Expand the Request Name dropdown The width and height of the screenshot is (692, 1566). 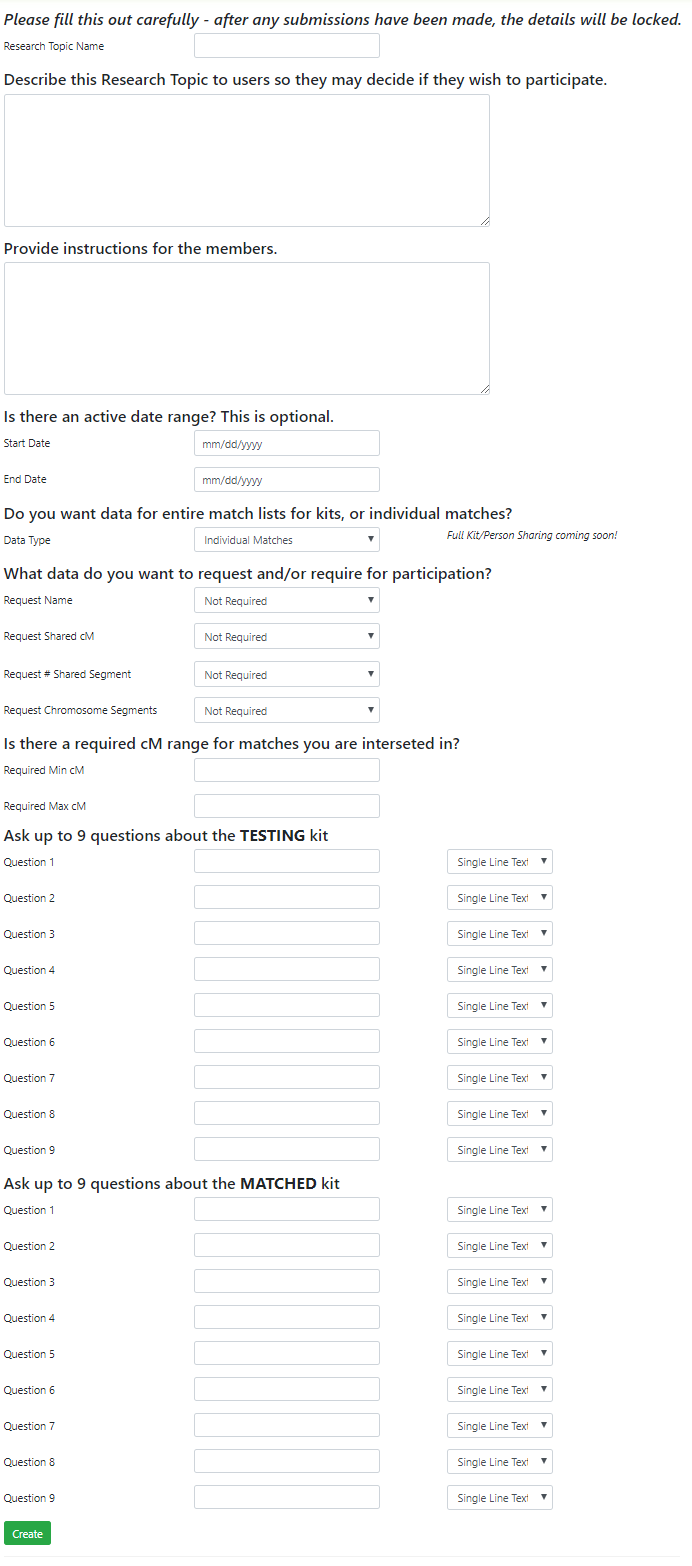click(286, 601)
